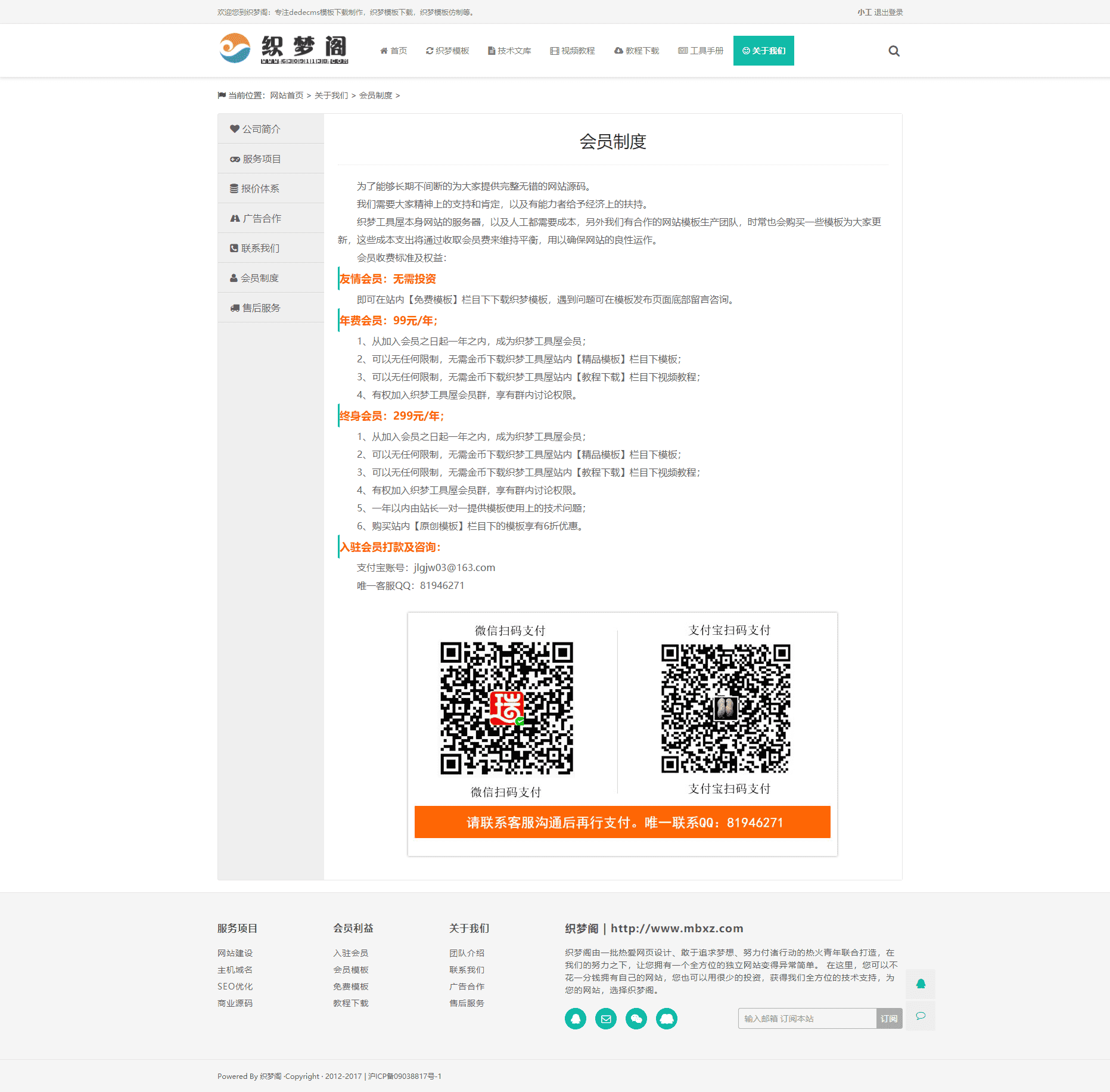Open footer link 免费模板
This screenshot has height=1092, width=1110.
[x=351, y=986]
